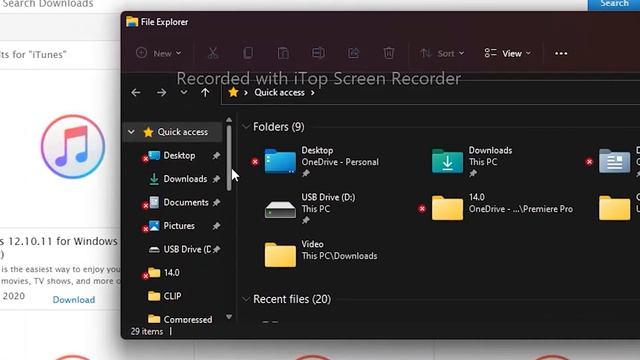The image size is (640, 360).
Task: Click pin icon beside Documents in sidebar
Action: point(216,202)
